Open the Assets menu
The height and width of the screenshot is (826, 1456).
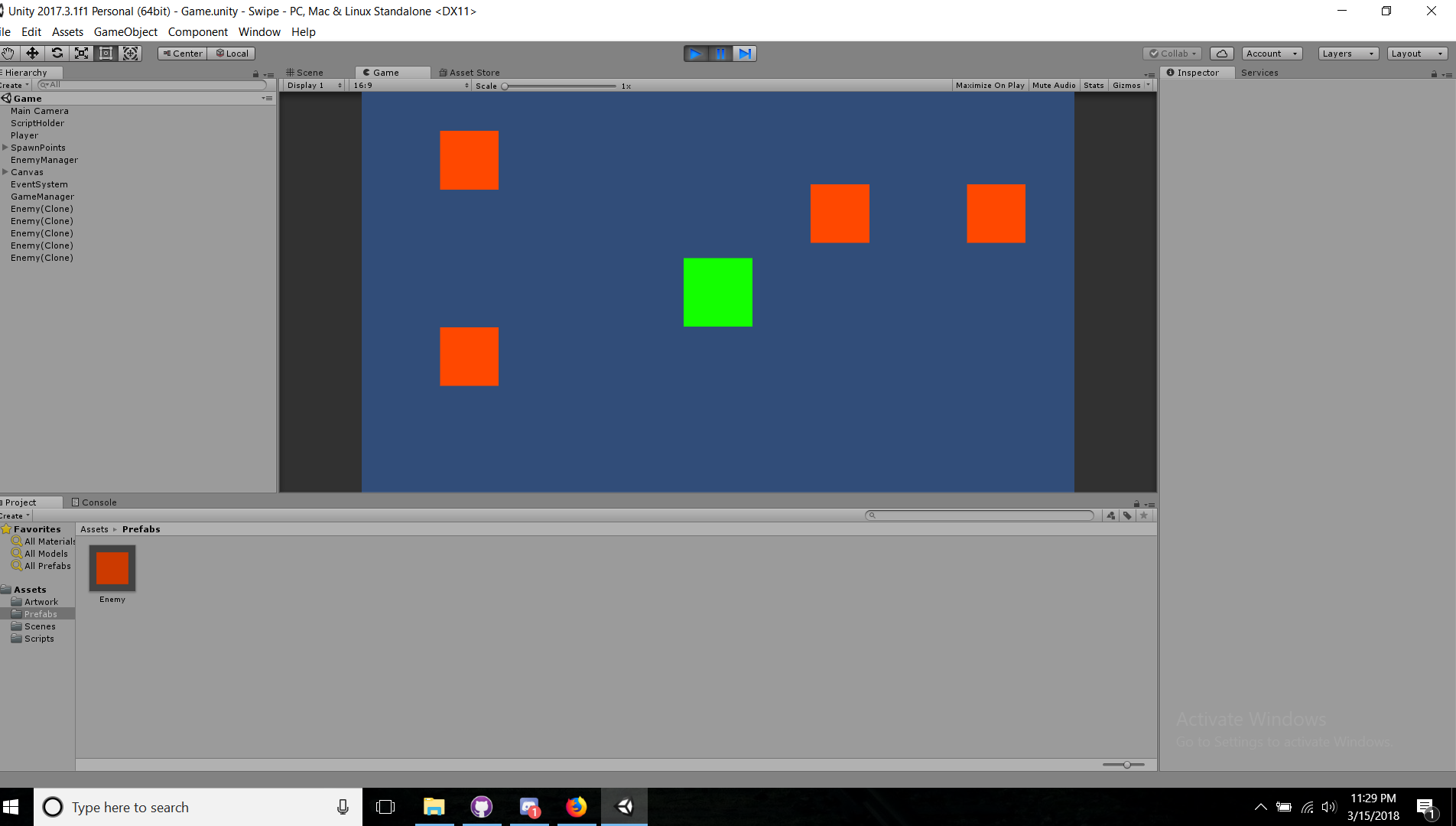67,32
